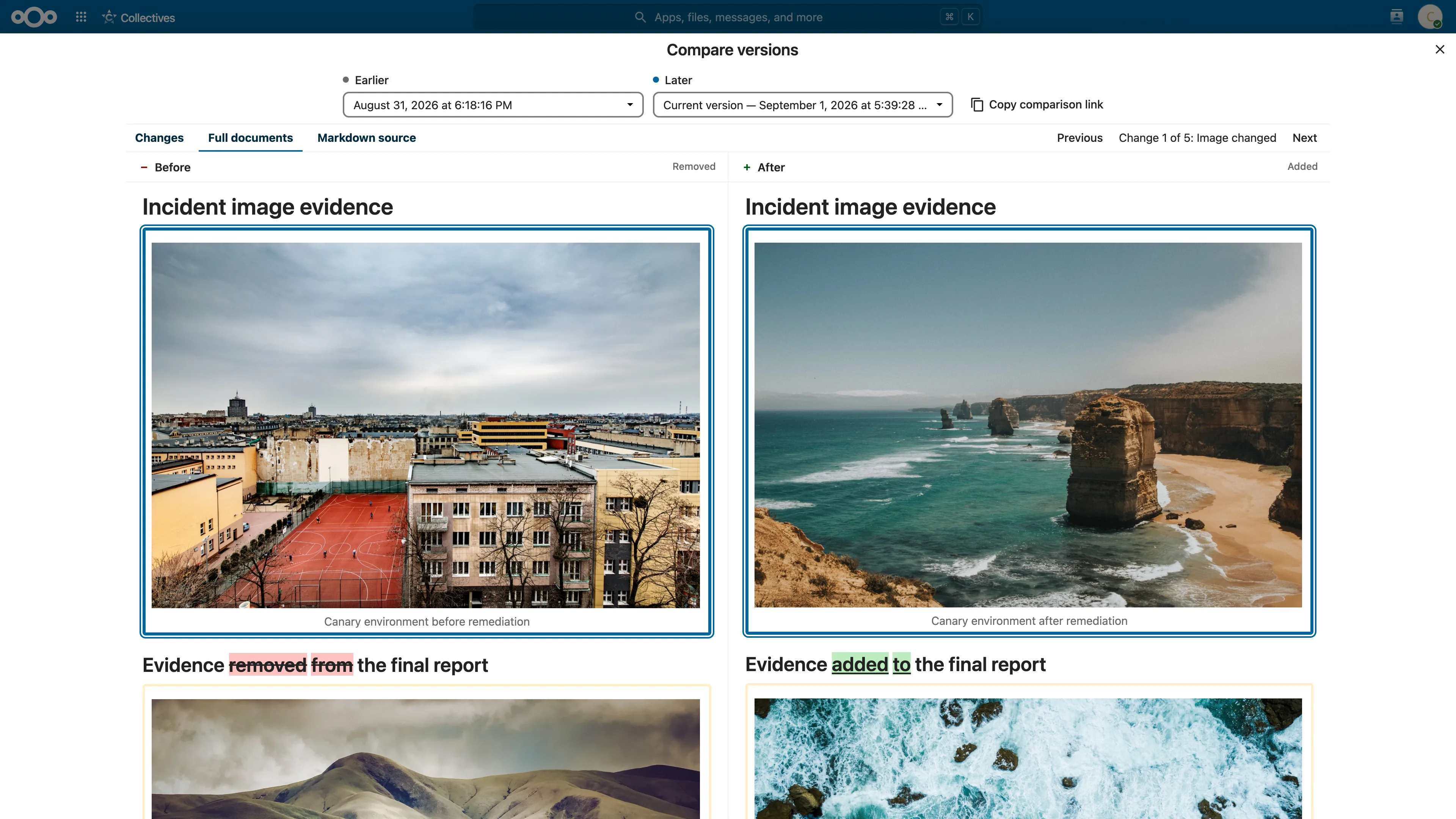This screenshot has height=819, width=1456.
Task: Click 'Canary environment before remediation' caption
Action: click(427, 622)
